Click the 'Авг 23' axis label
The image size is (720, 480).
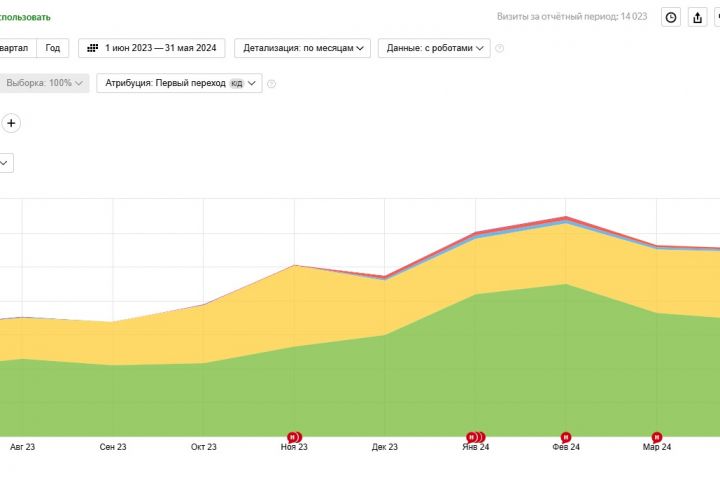tap(22, 447)
